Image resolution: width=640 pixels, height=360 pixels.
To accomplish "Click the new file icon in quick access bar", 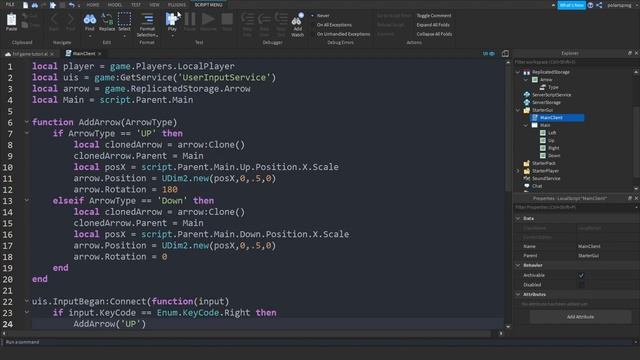I will 25,5.
